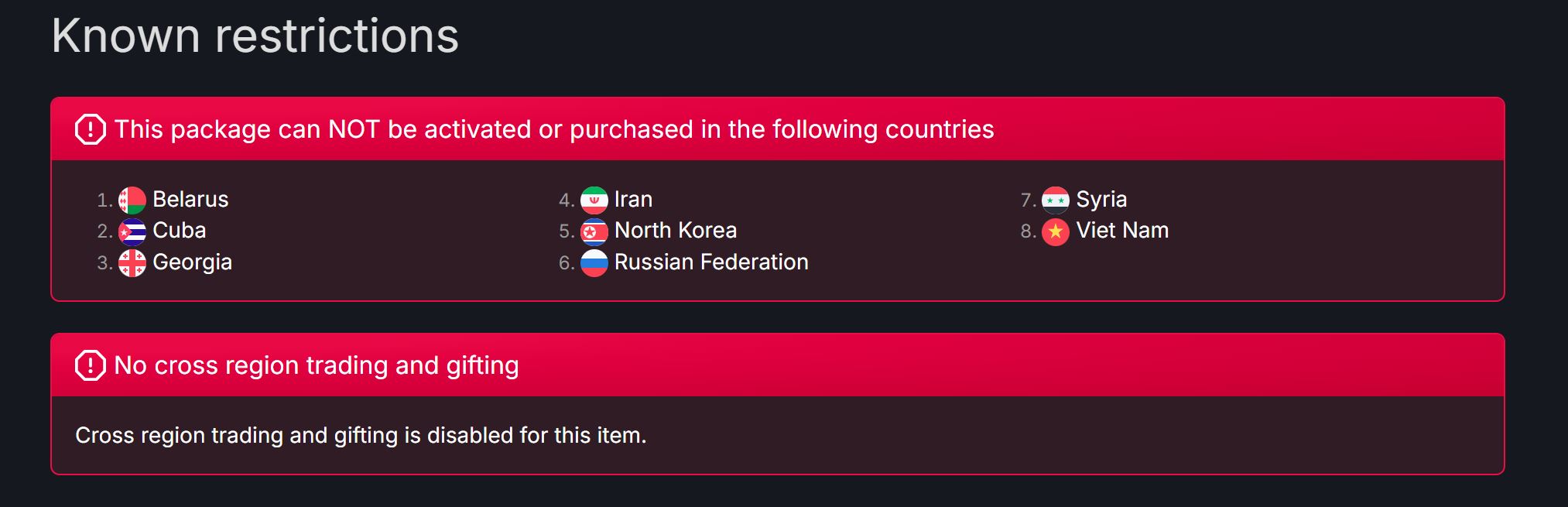Select the Russian Federation country name
The height and width of the screenshot is (507, 1568).
click(711, 262)
